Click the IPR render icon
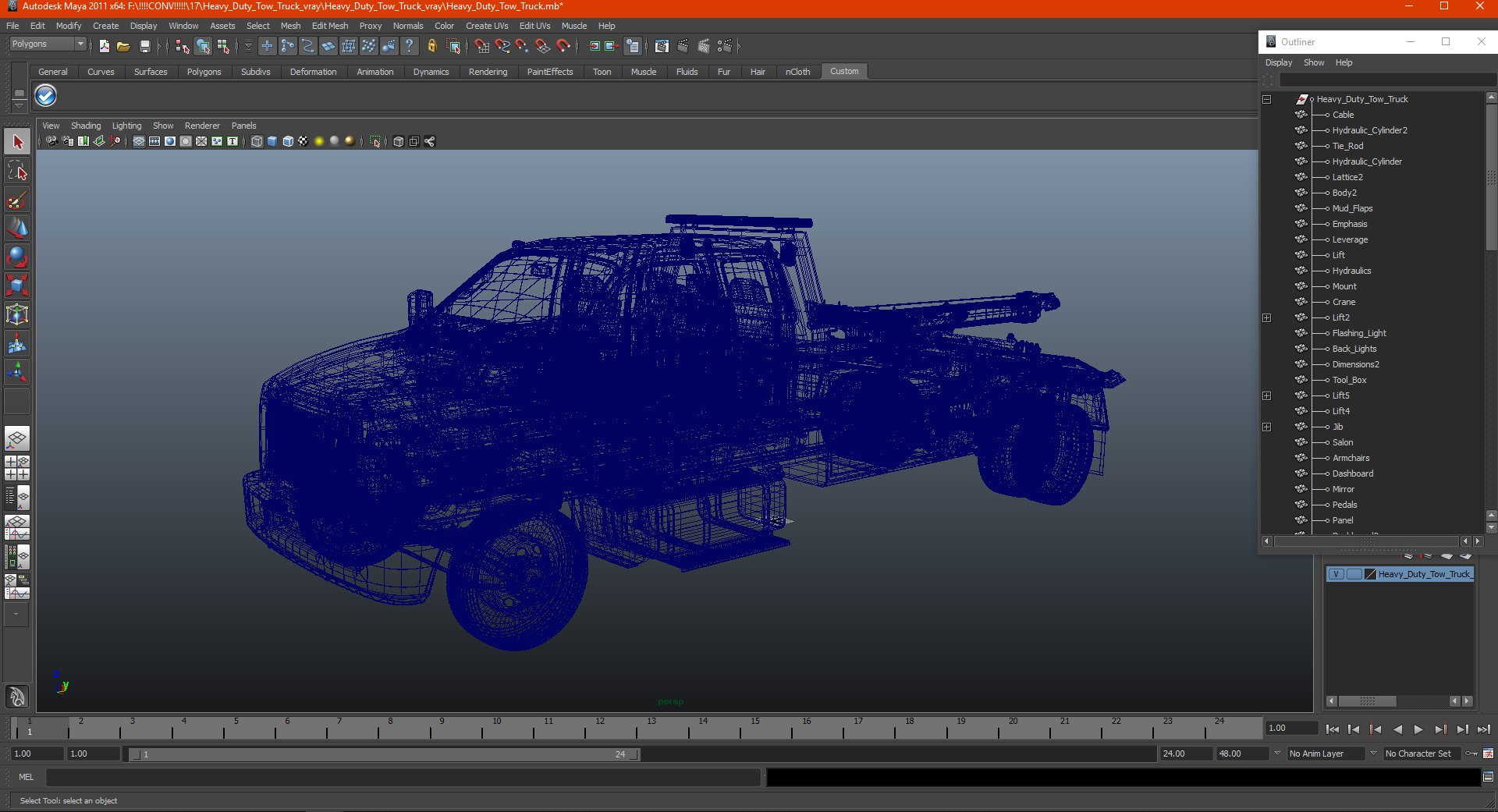This screenshot has height=812, width=1498. [704, 47]
